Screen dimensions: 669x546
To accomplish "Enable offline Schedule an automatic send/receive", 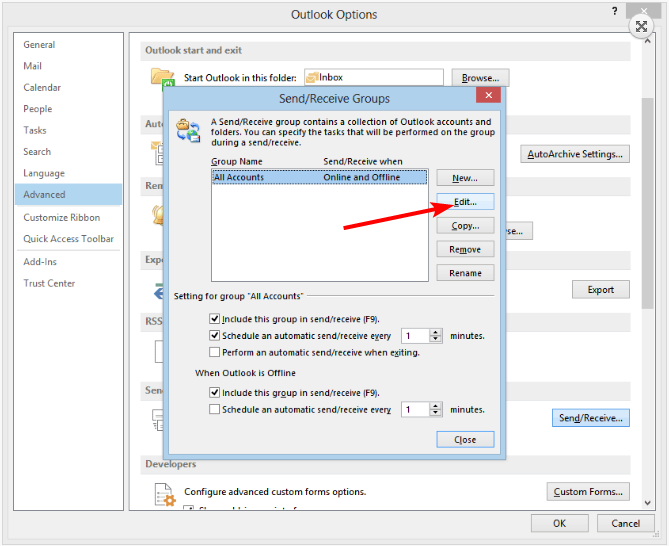I will tap(215, 409).
